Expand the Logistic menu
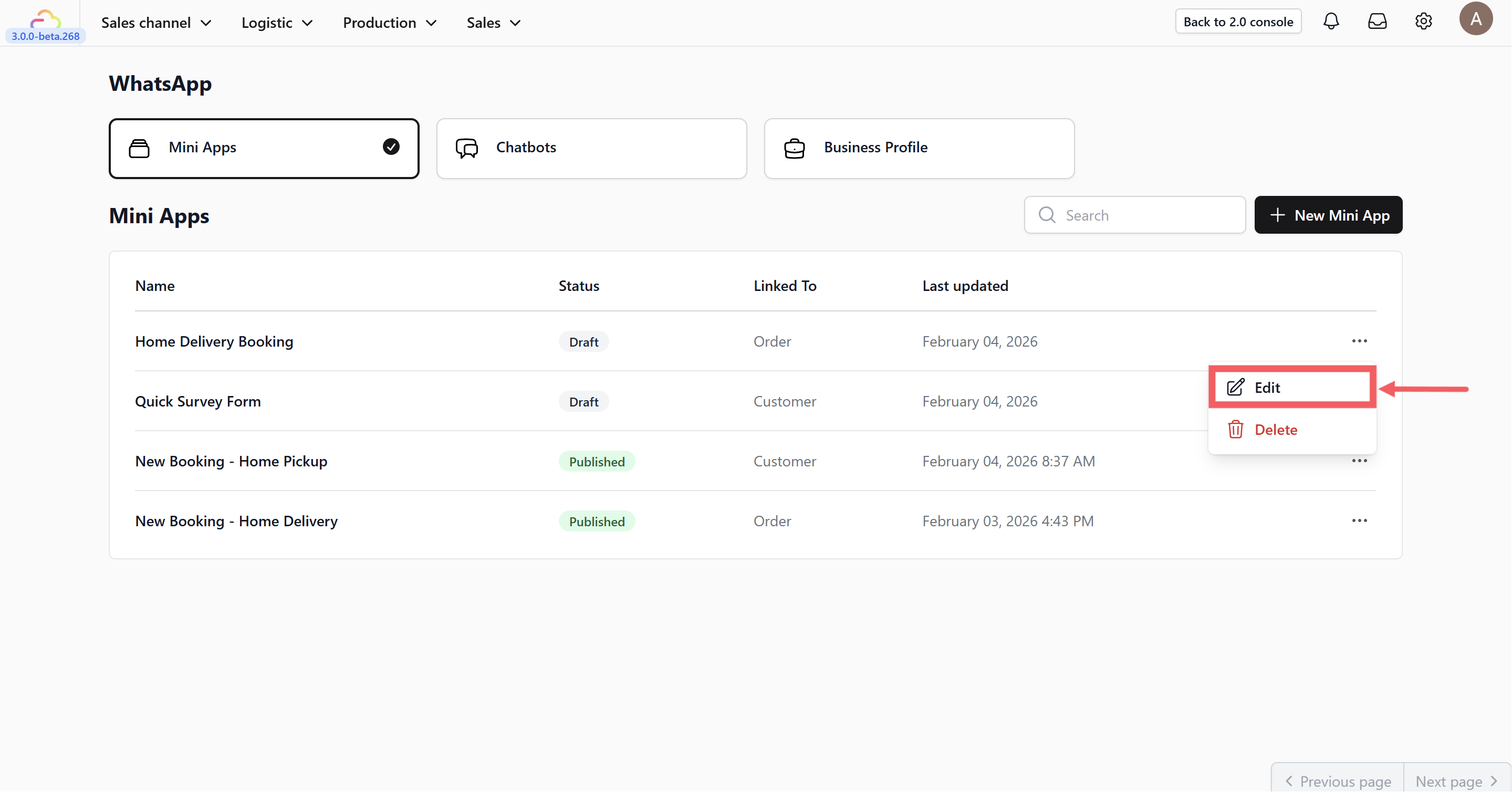Viewport: 1512px width, 792px height. point(277,22)
